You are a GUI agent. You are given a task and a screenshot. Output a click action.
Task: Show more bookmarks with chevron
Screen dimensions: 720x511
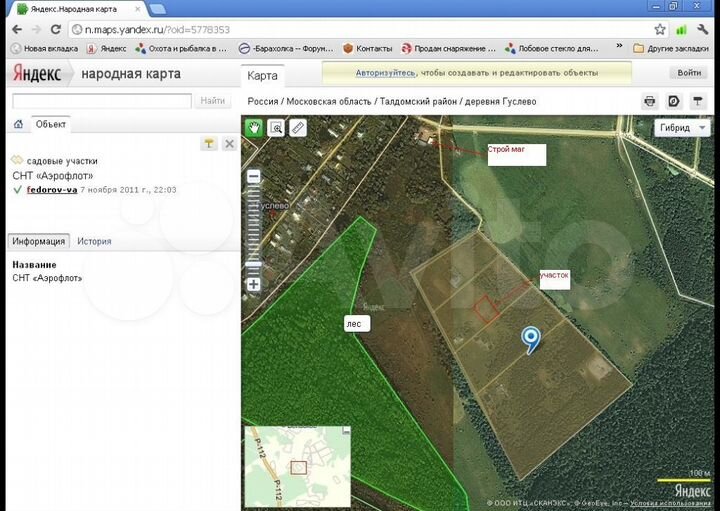(619, 46)
